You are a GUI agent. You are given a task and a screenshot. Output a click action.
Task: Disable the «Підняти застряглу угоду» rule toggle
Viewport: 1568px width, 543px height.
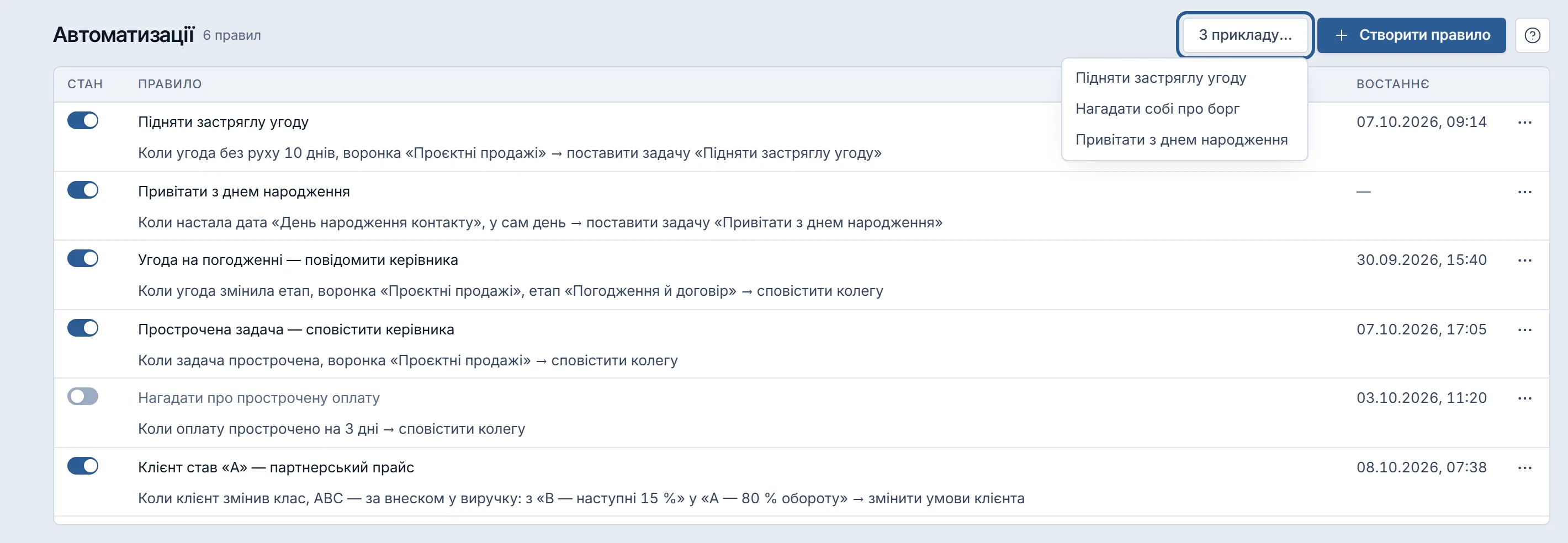click(83, 120)
